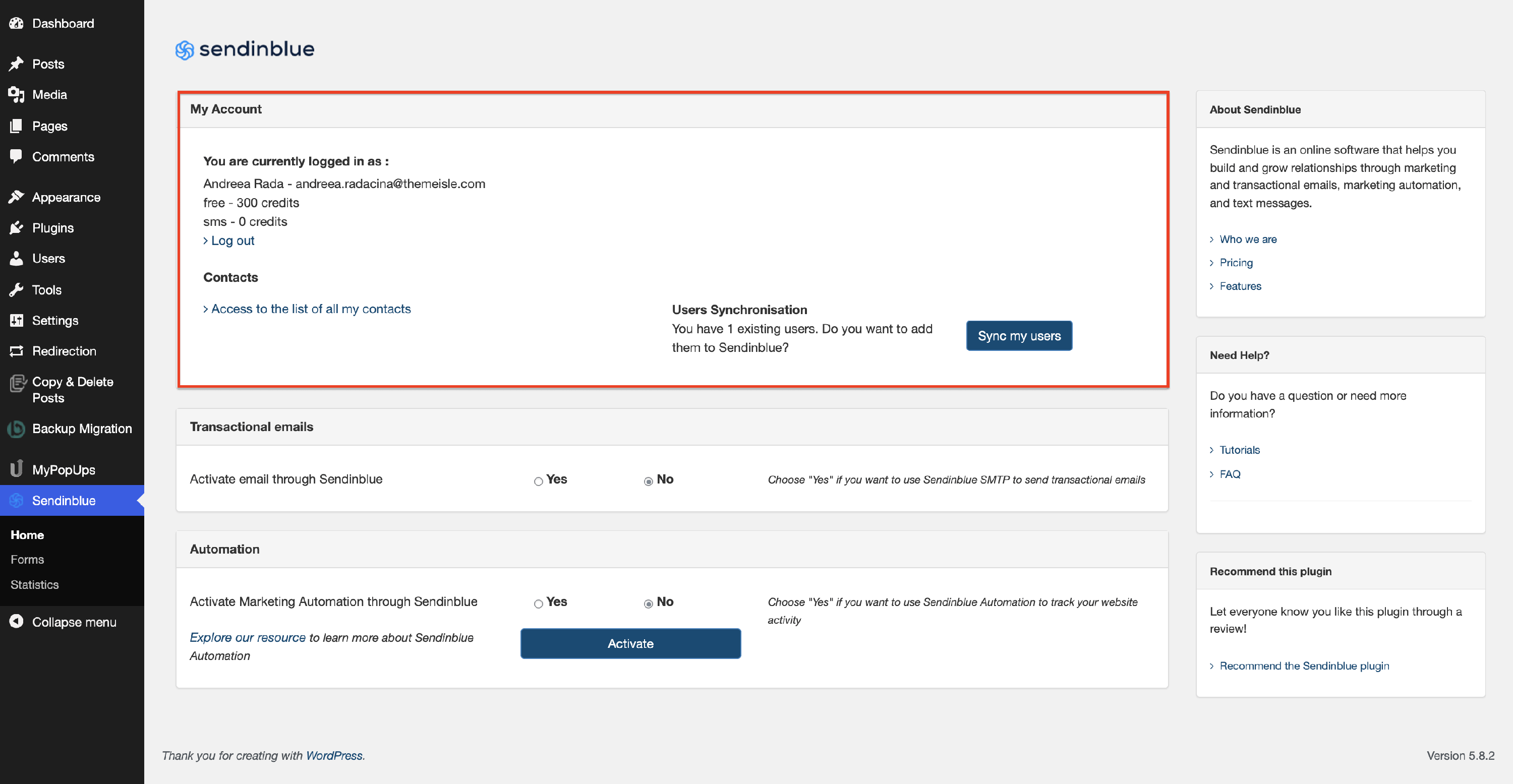Follow the Explore our resource link
The height and width of the screenshot is (784, 1513).
[247, 637]
